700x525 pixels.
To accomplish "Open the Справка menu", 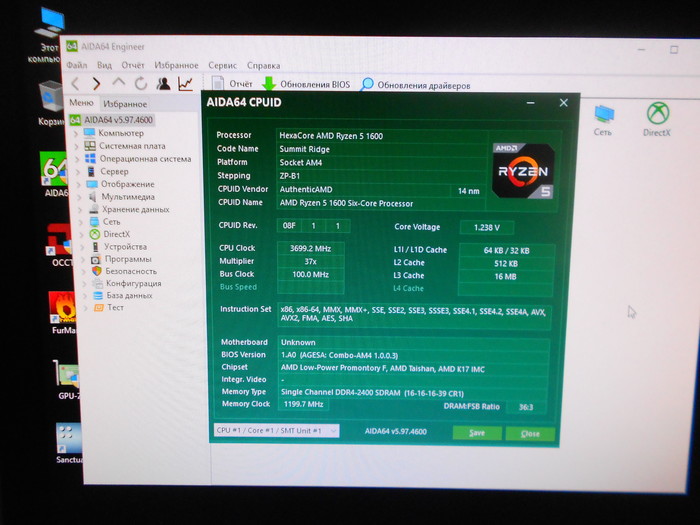I will [x=263, y=65].
